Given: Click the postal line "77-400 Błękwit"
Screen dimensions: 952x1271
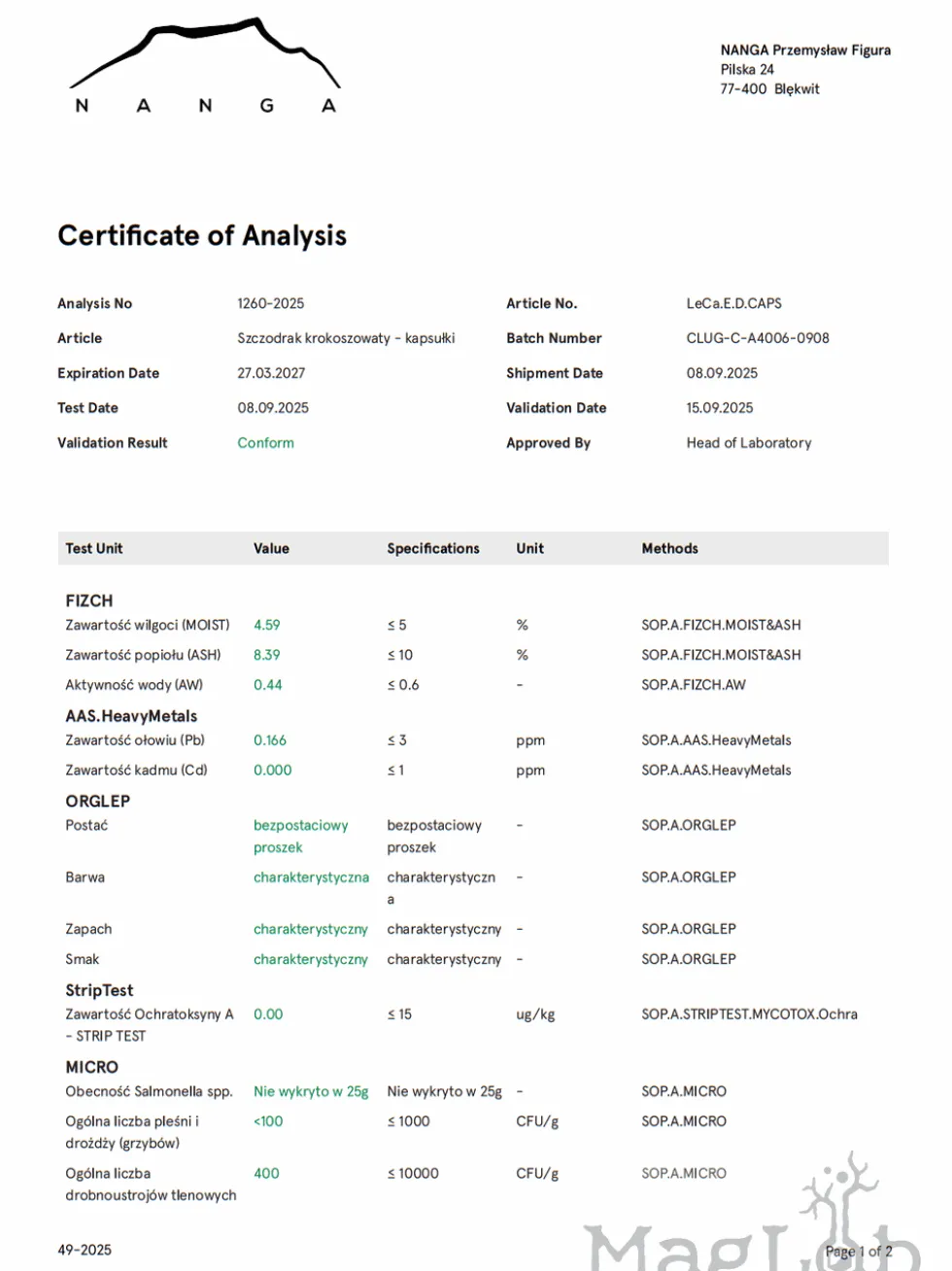Looking at the screenshot, I should [x=769, y=88].
